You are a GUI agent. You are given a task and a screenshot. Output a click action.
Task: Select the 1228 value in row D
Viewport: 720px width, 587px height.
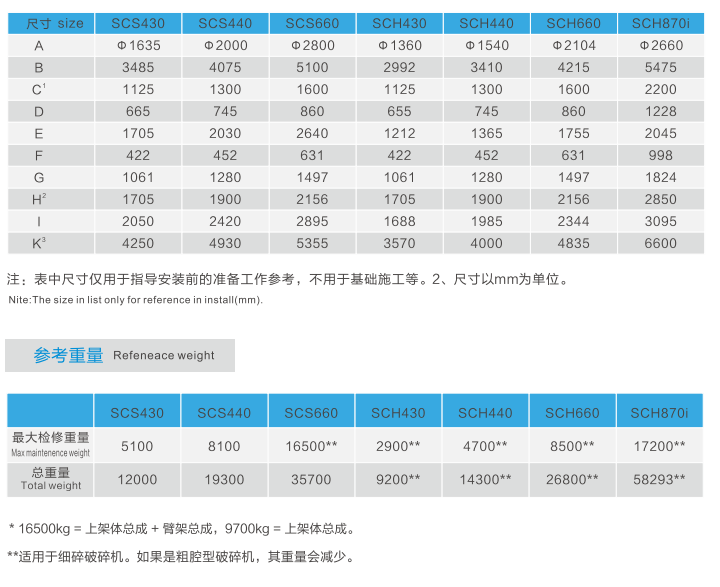[x=660, y=111]
